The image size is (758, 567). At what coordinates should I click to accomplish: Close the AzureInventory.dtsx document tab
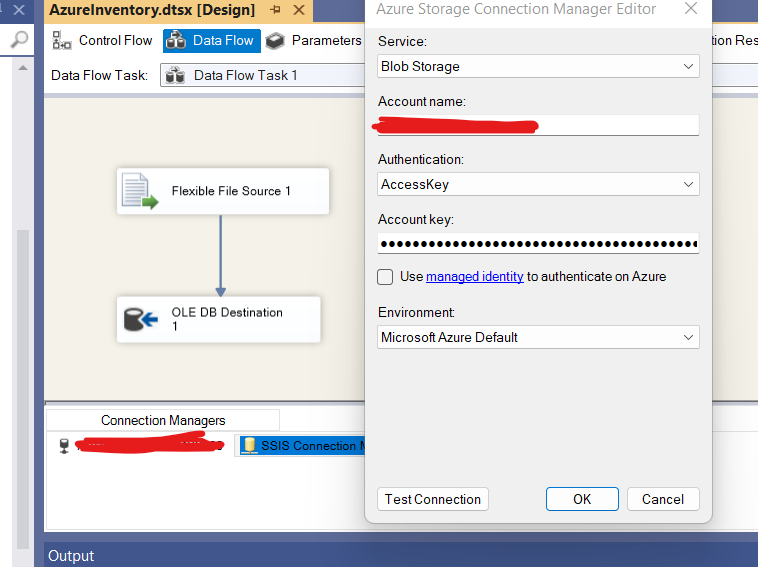tap(299, 10)
